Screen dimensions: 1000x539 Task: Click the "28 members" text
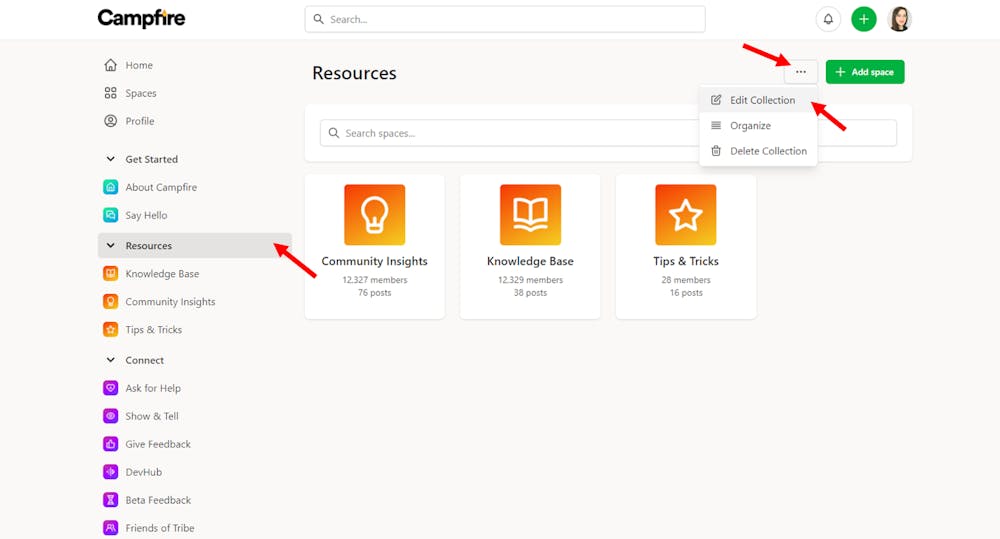(x=686, y=280)
